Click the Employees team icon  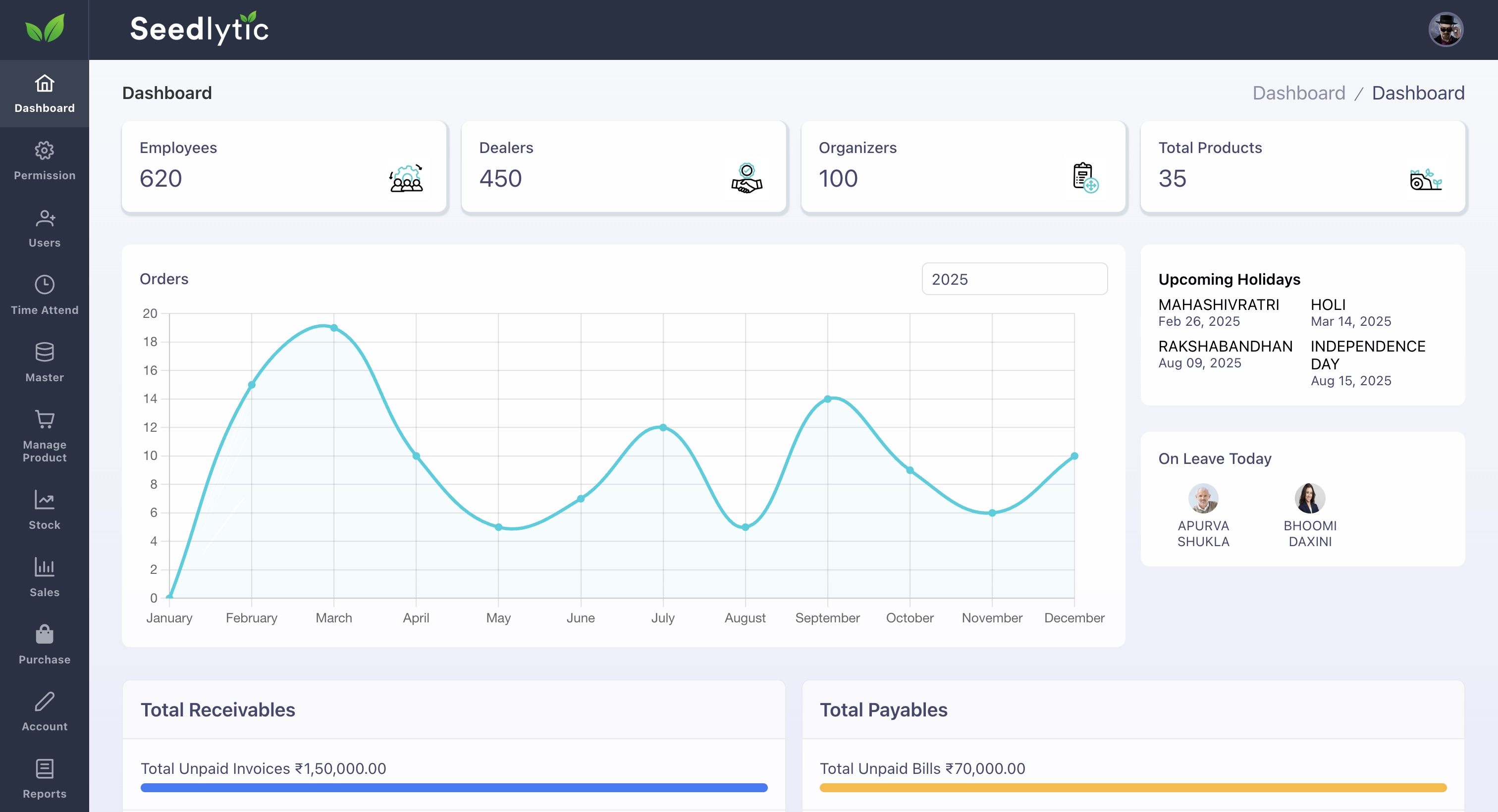point(406,178)
